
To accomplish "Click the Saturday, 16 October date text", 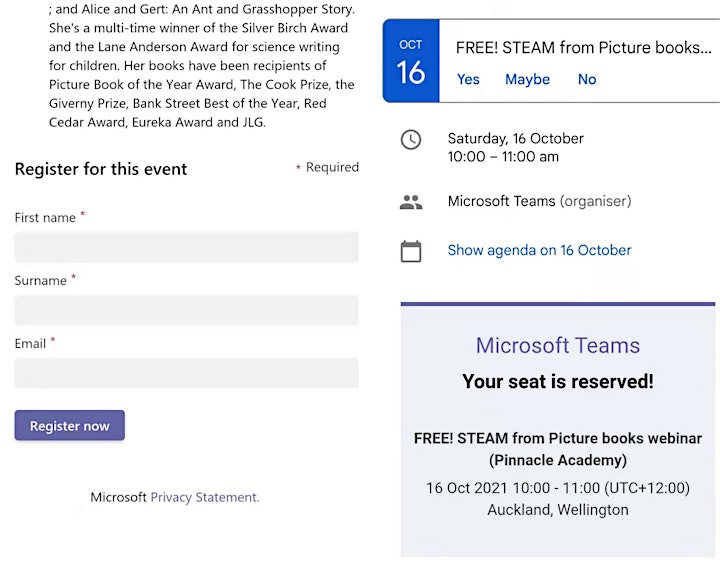I will tap(515, 138).
